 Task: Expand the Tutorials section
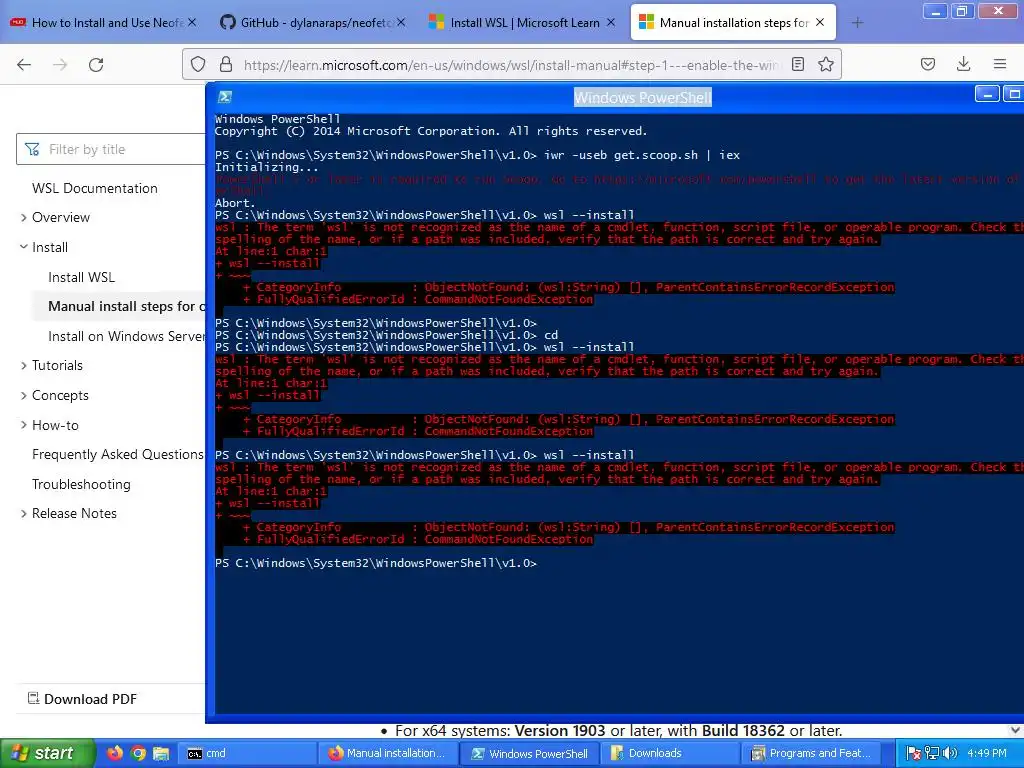tap(24, 366)
